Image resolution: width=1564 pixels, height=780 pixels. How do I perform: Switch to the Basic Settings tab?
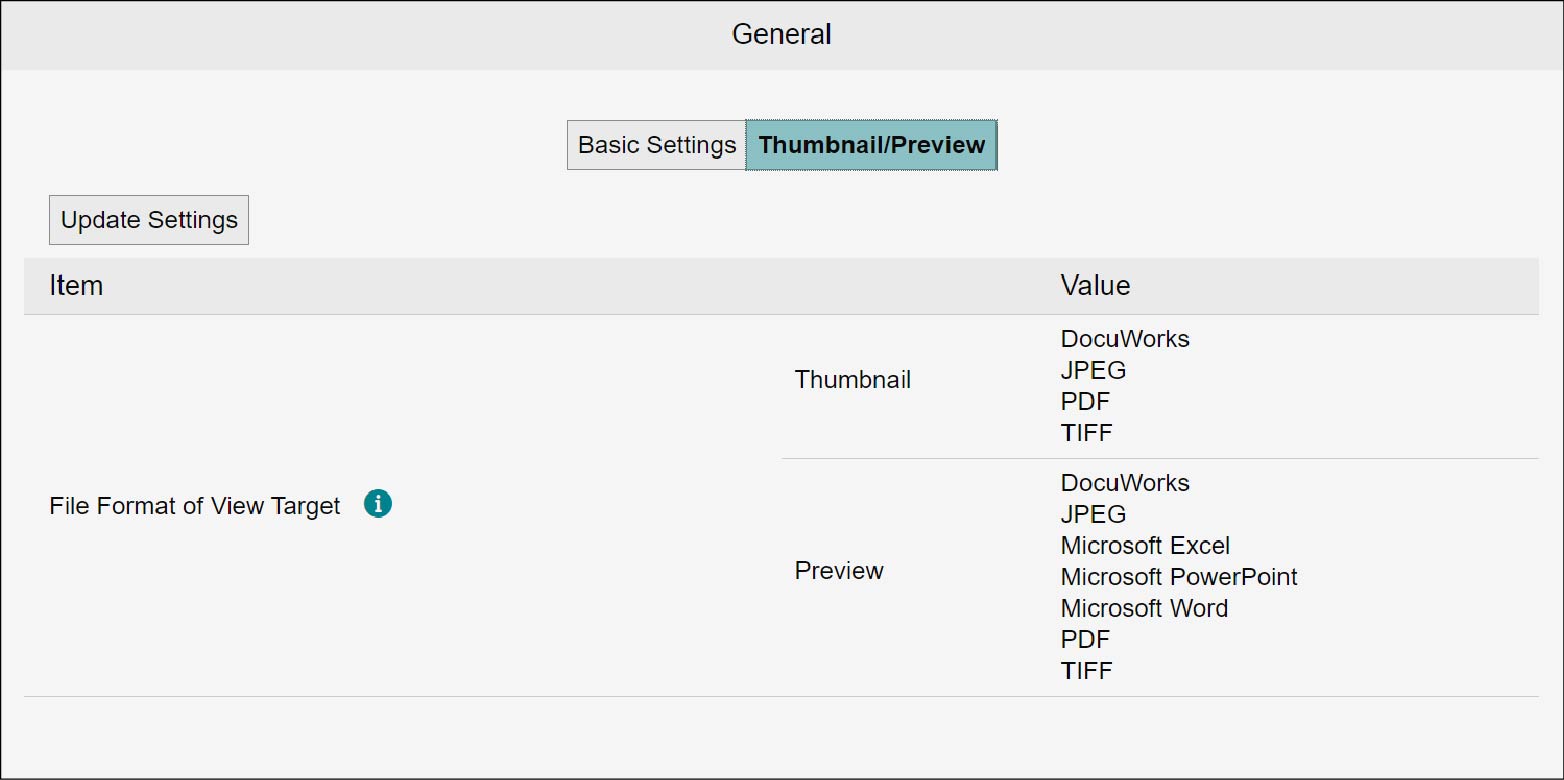point(657,145)
